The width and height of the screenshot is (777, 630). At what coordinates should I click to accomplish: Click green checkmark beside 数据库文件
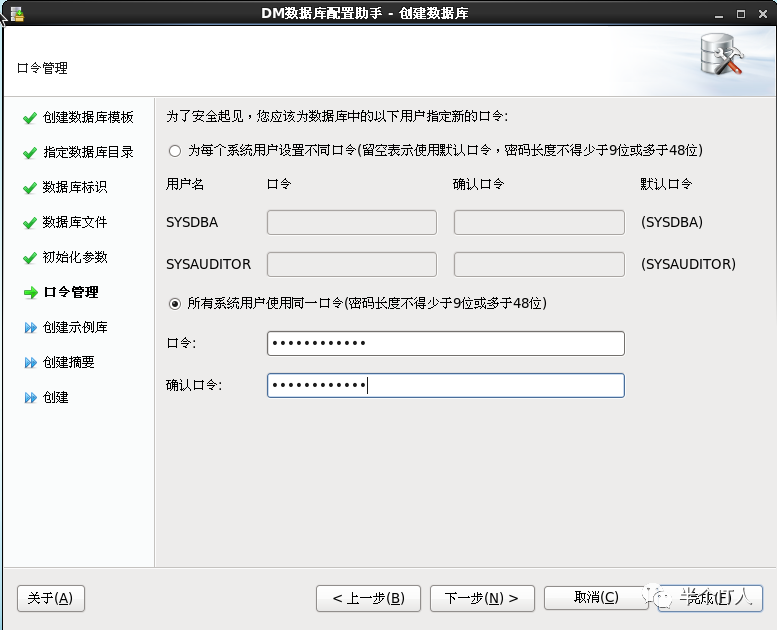pyautogui.click(x=30, y=223)
